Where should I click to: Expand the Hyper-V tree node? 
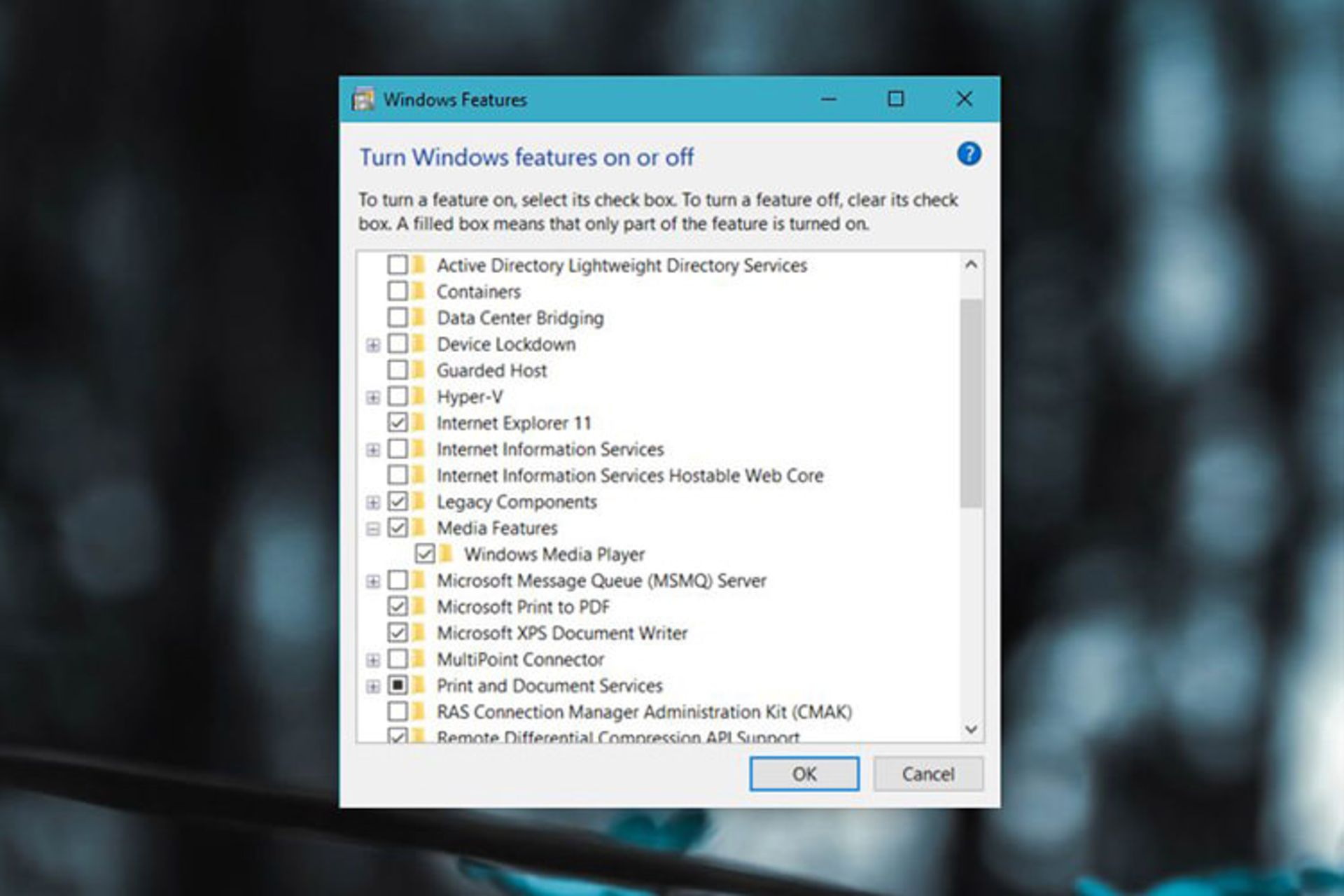373,396
